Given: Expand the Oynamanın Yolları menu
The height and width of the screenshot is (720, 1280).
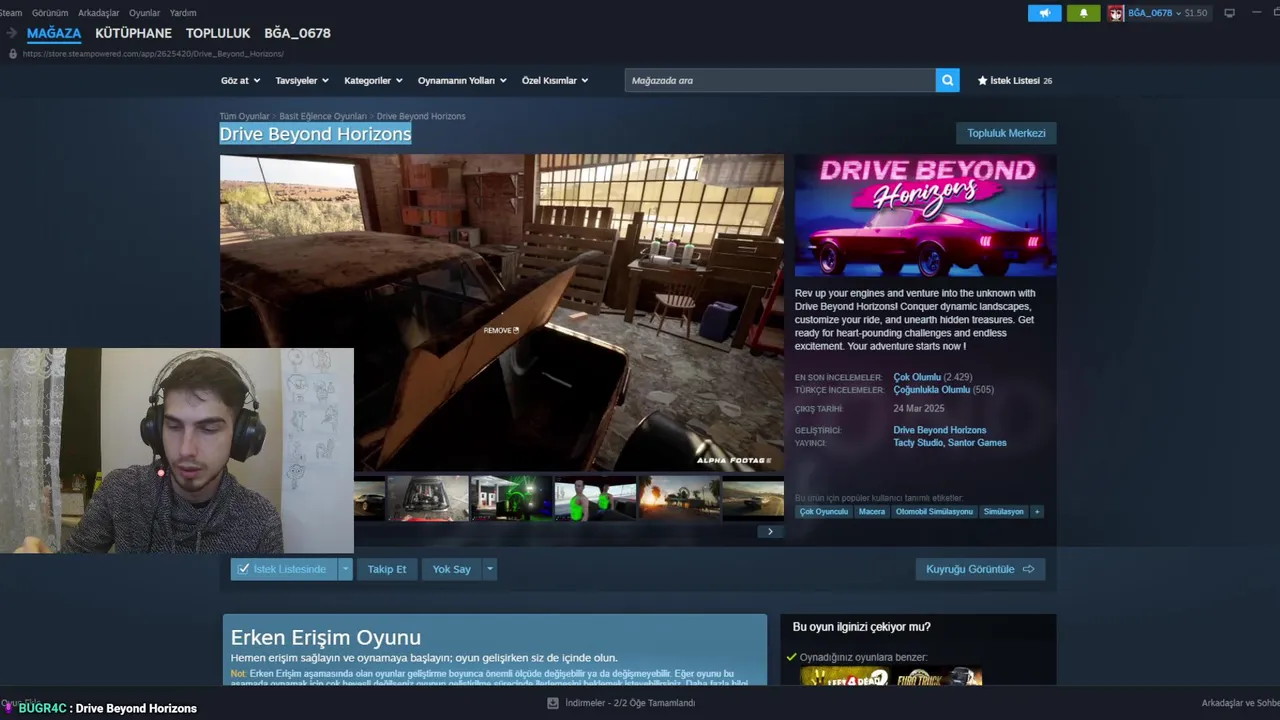Looking at the screenshot, I should (x=462, y=80).
